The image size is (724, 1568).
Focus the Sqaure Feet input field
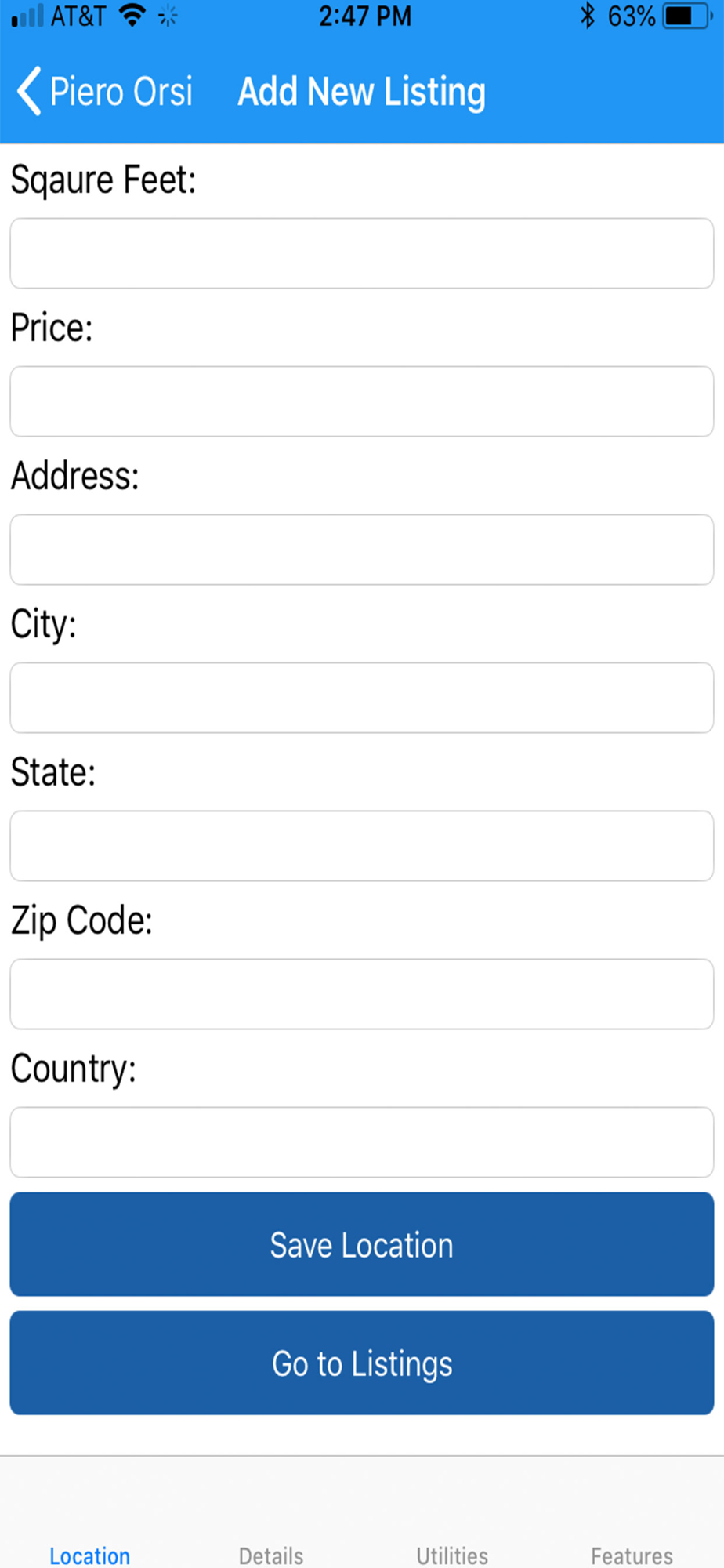[362, 253]
